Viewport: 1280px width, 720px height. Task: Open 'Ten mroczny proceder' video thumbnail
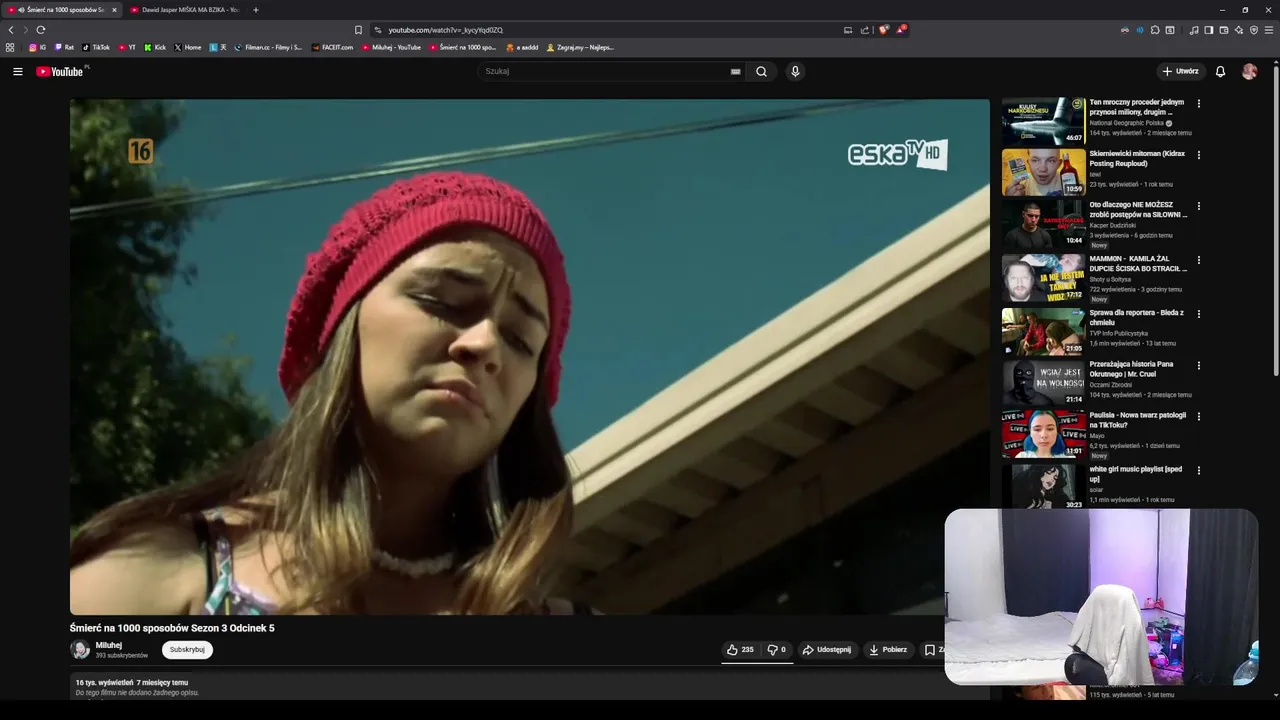[1043, 121]
